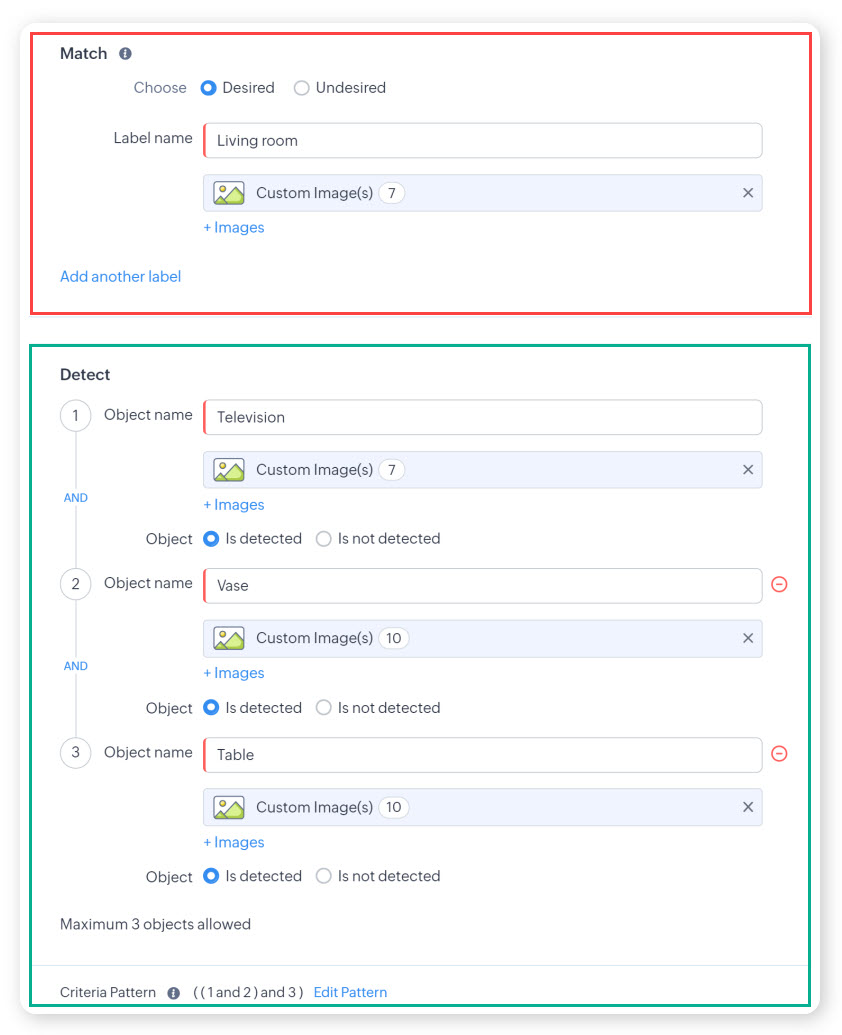Set Television to Is not detected
The width and height of the screenshot is (842, 1035).
324,539
